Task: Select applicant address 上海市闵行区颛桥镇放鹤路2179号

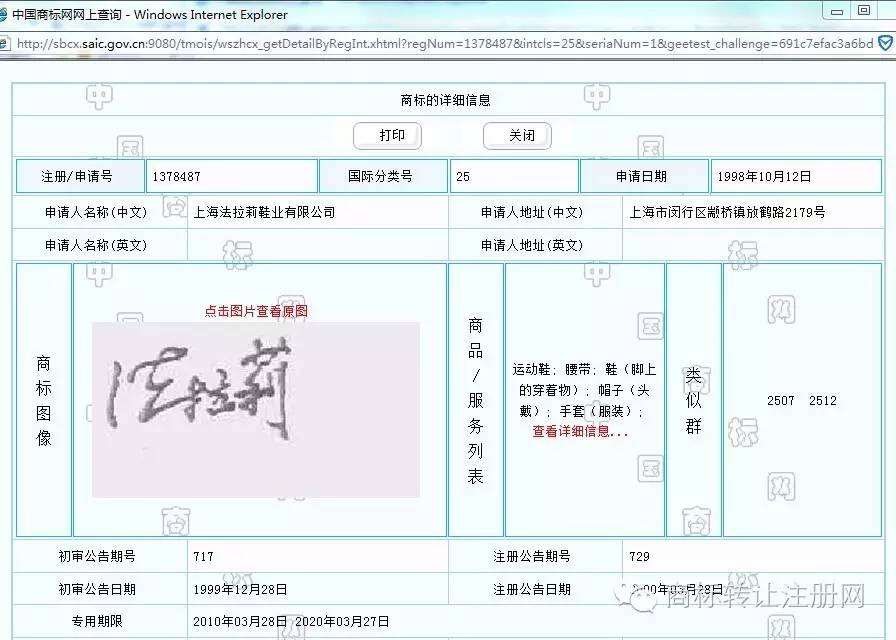Action: tap(727, 213)
